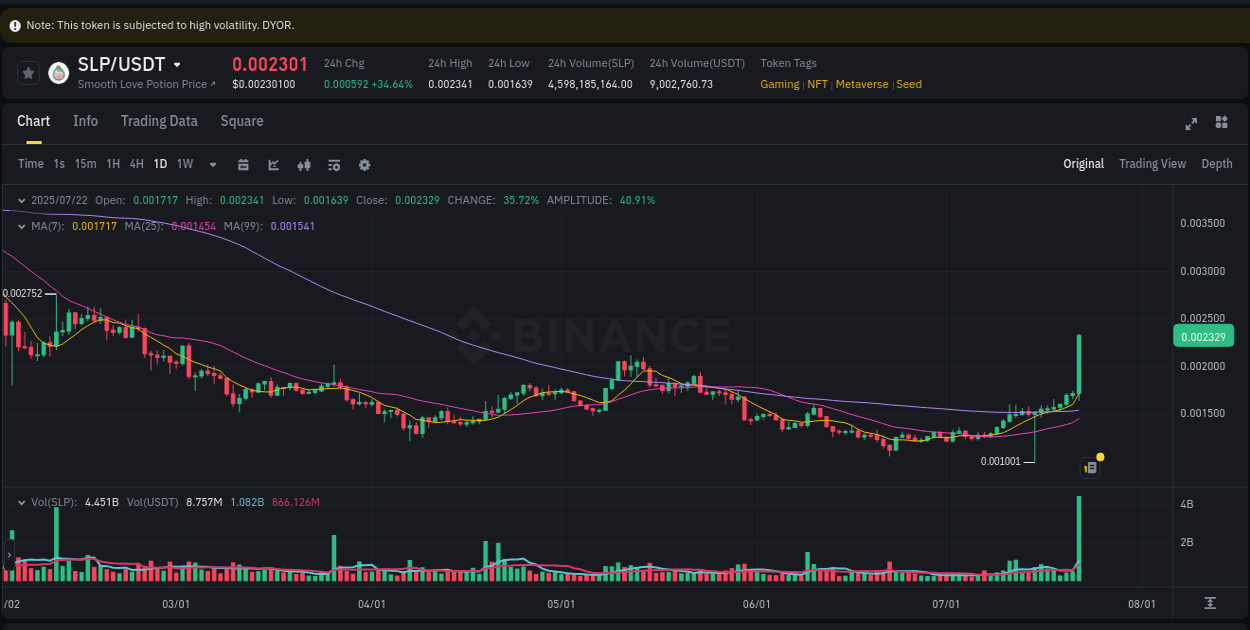Screen dimensions: 1250x630
Task: Switch to the Depth view
Action: pos(1217,163)
